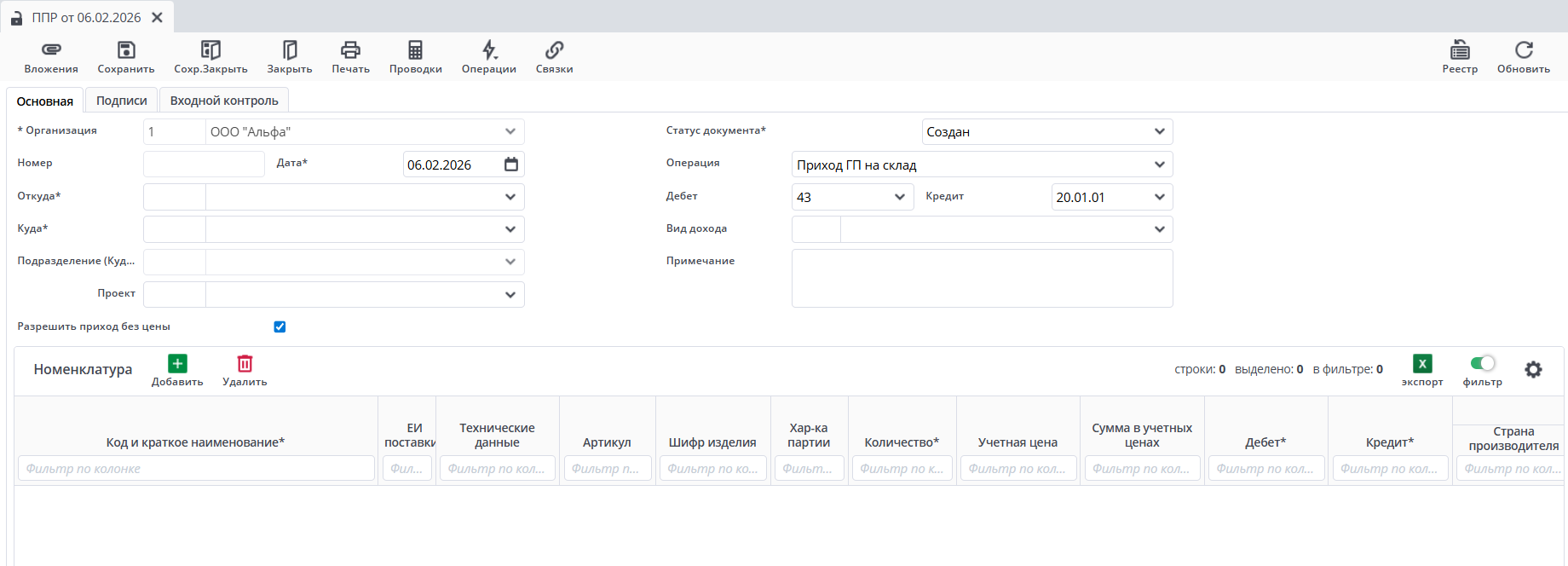Switch to the Входной контроль tab
The width and height of the screenshot is (1568, 566).
tap(224, 101)
